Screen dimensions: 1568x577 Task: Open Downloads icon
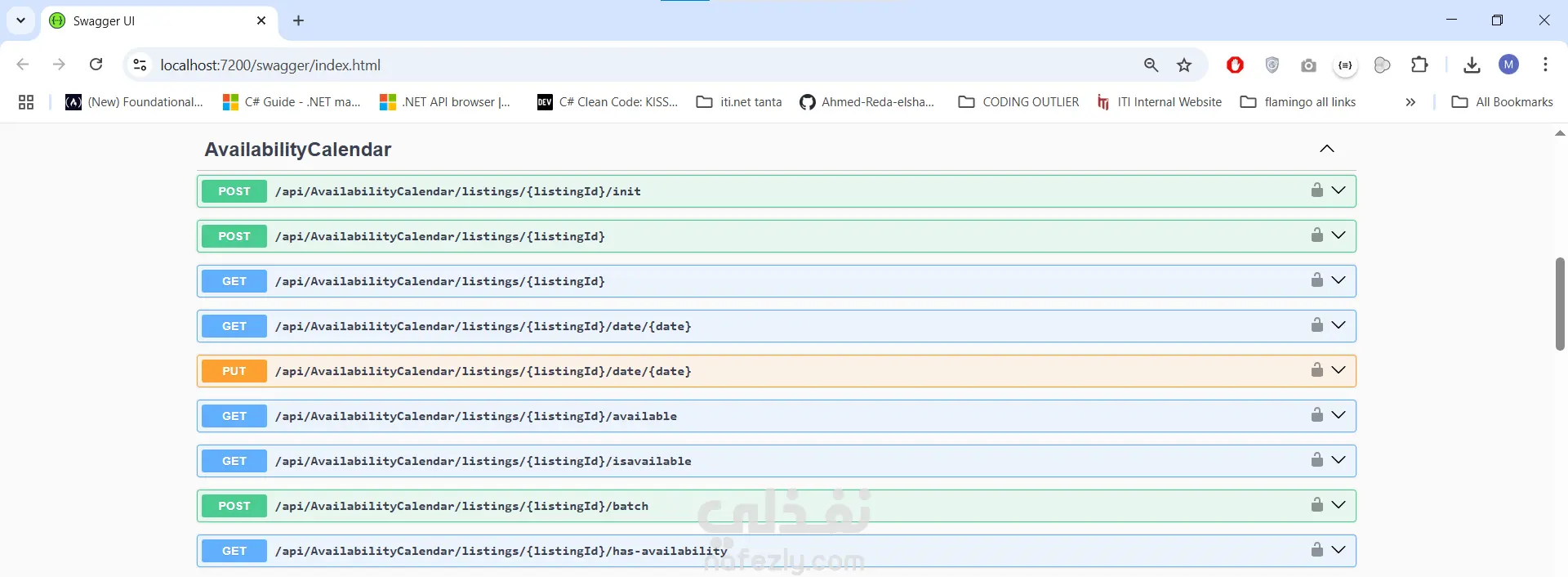click(x=1472, y=65)
